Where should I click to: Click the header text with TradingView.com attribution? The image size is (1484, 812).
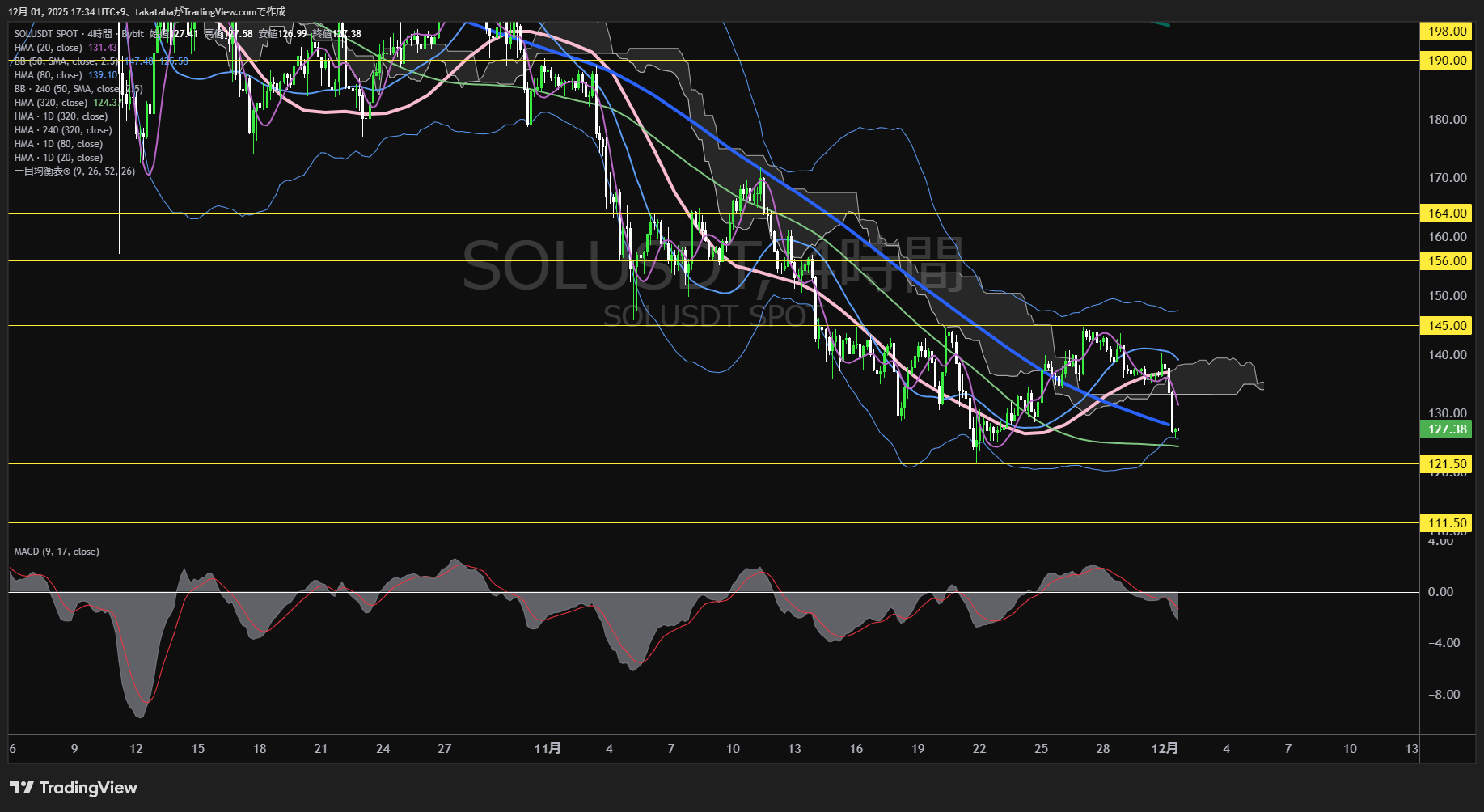146,12
